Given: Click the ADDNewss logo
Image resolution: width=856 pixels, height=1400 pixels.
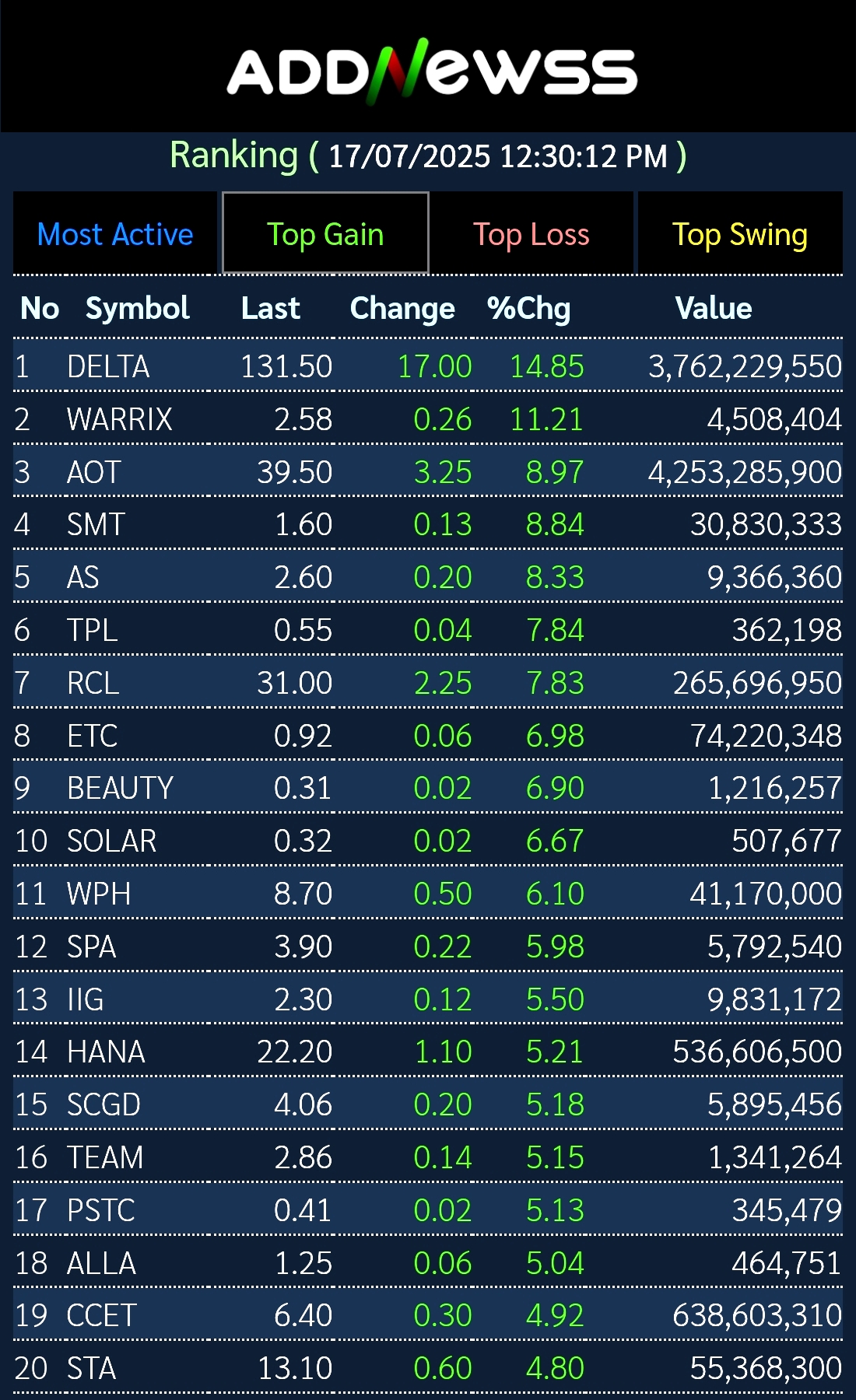Looking at the screenshot, I should point(432,72).
